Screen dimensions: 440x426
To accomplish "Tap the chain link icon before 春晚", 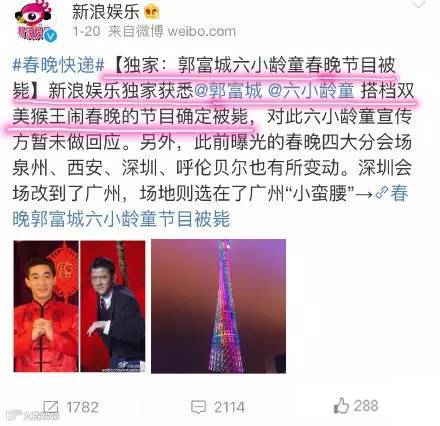I will click(x=382, y=193).
